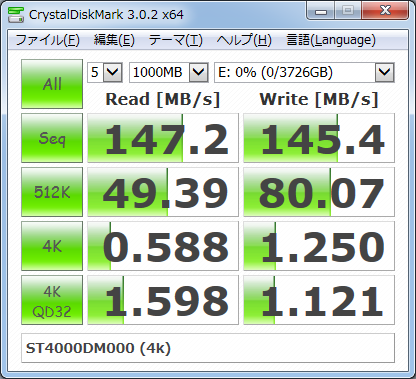416x379 pixels.
Task: Click the Seq write result 145.4
Action: coord(319,138)
